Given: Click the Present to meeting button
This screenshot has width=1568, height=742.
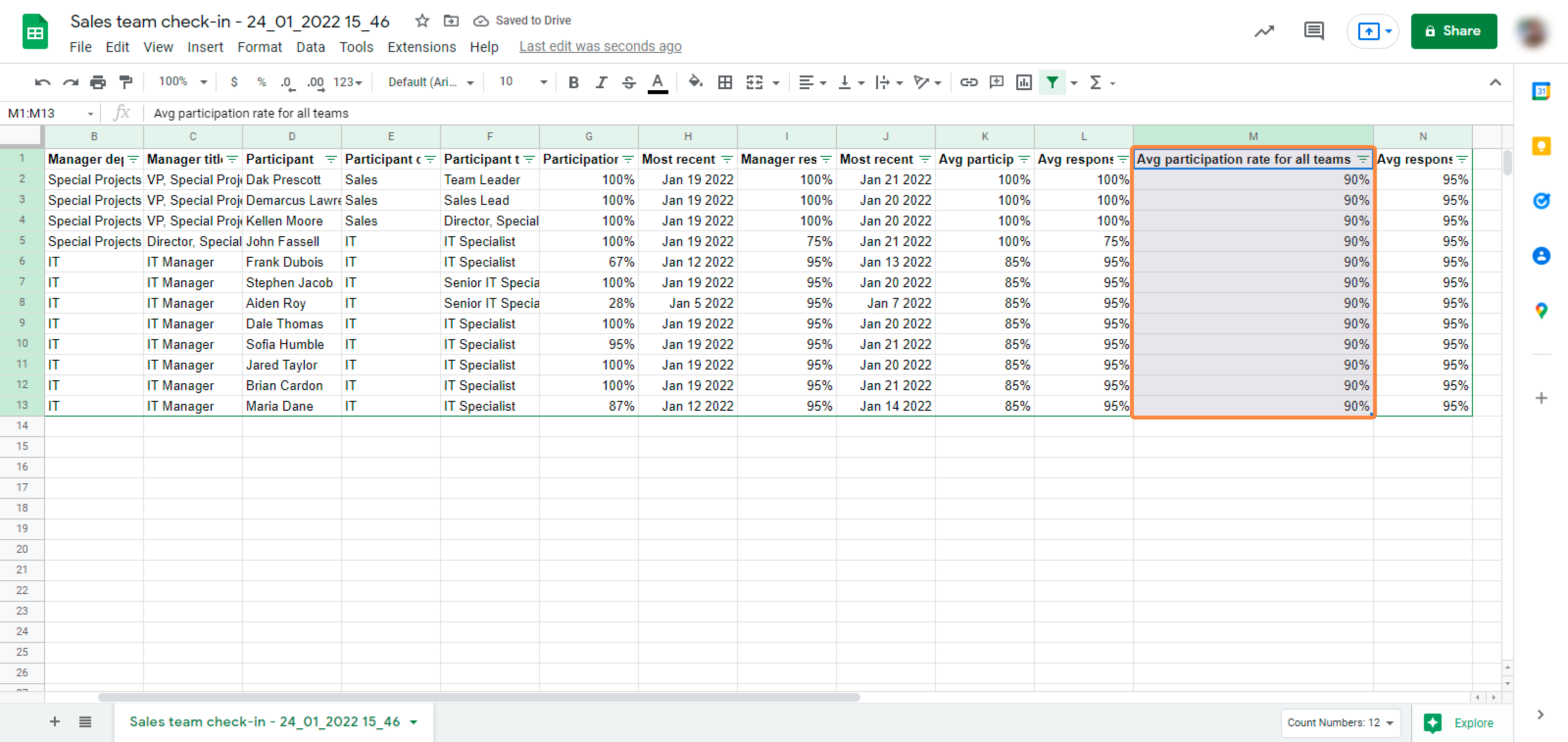Looking at the screenshot, I should click(1372, 31).
